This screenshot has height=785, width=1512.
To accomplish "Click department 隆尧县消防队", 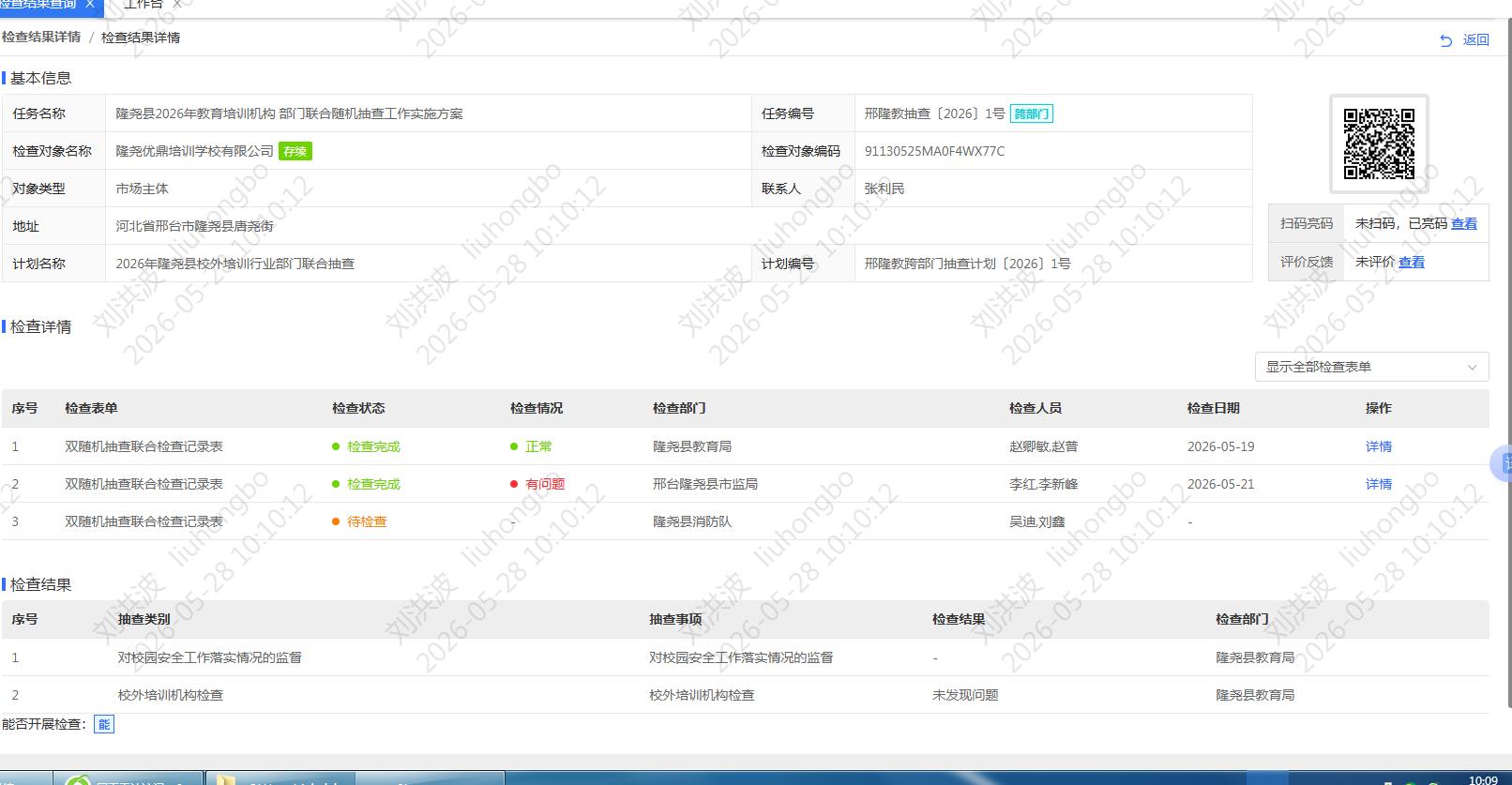I will pos(692,521).
